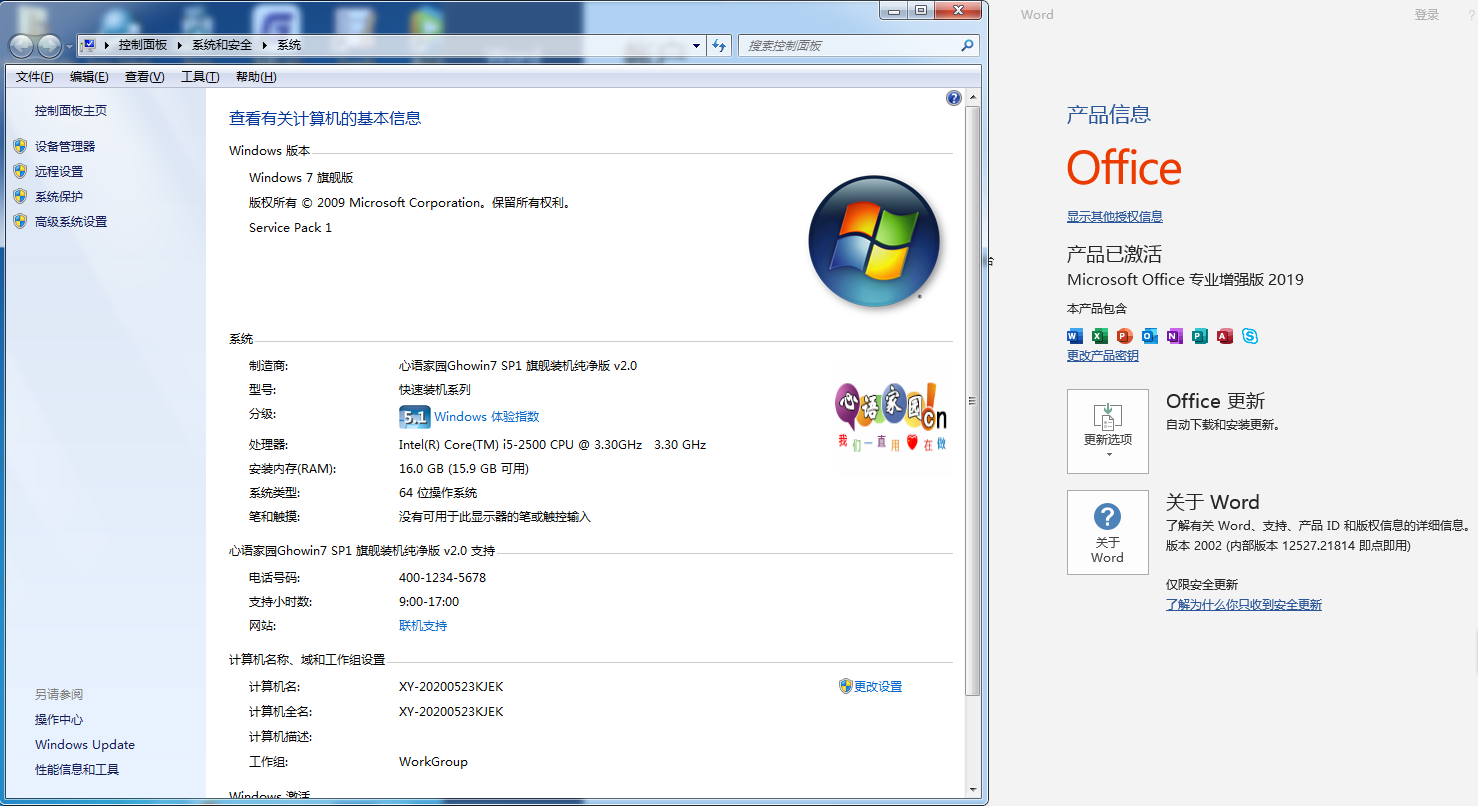
Task: Open the 更新选项 dropdown button
Action: tap(1107, 431)
